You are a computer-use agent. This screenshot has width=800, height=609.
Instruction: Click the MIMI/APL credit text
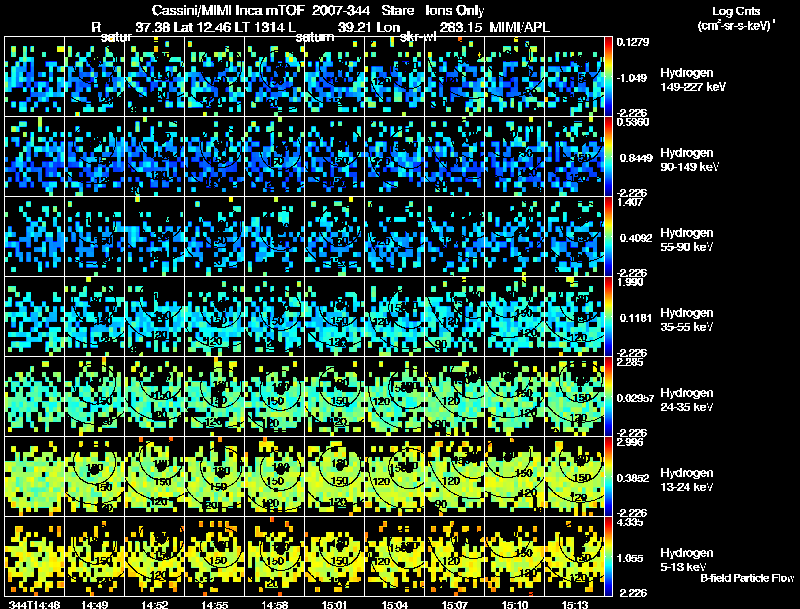pyautogui.click(x=519, y=28)
